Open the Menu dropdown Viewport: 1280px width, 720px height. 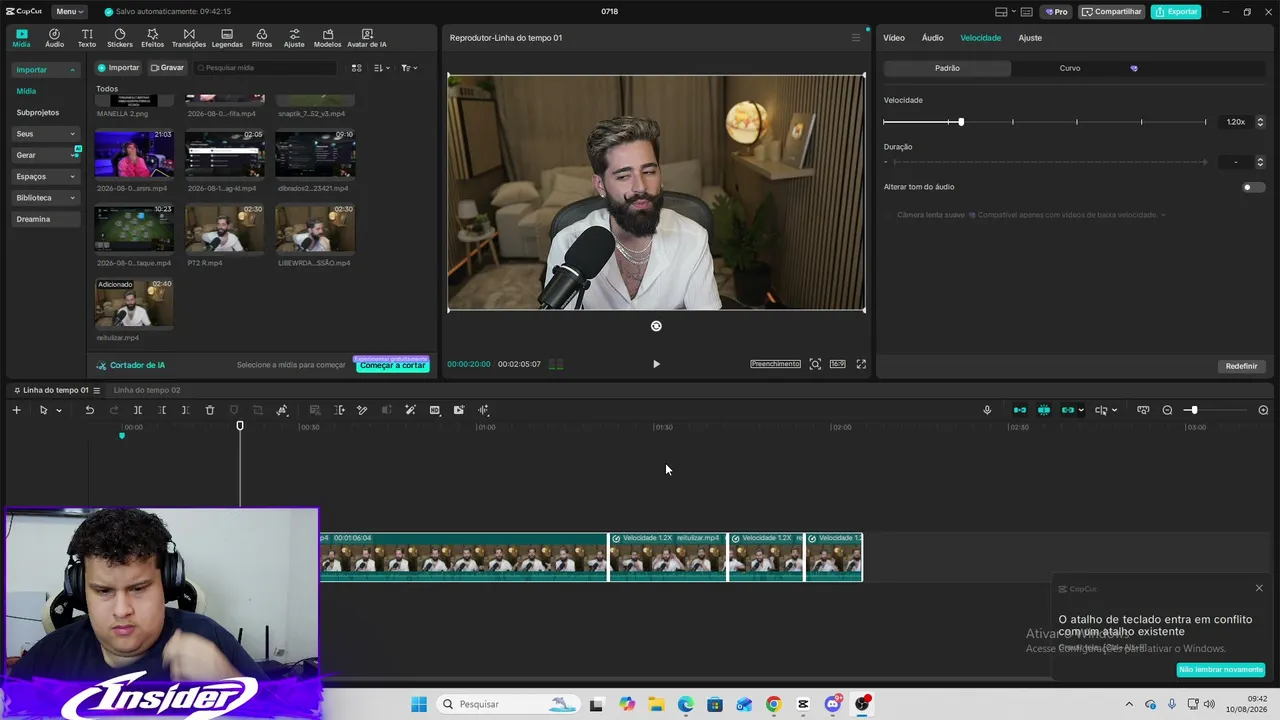tap(69, 12)
